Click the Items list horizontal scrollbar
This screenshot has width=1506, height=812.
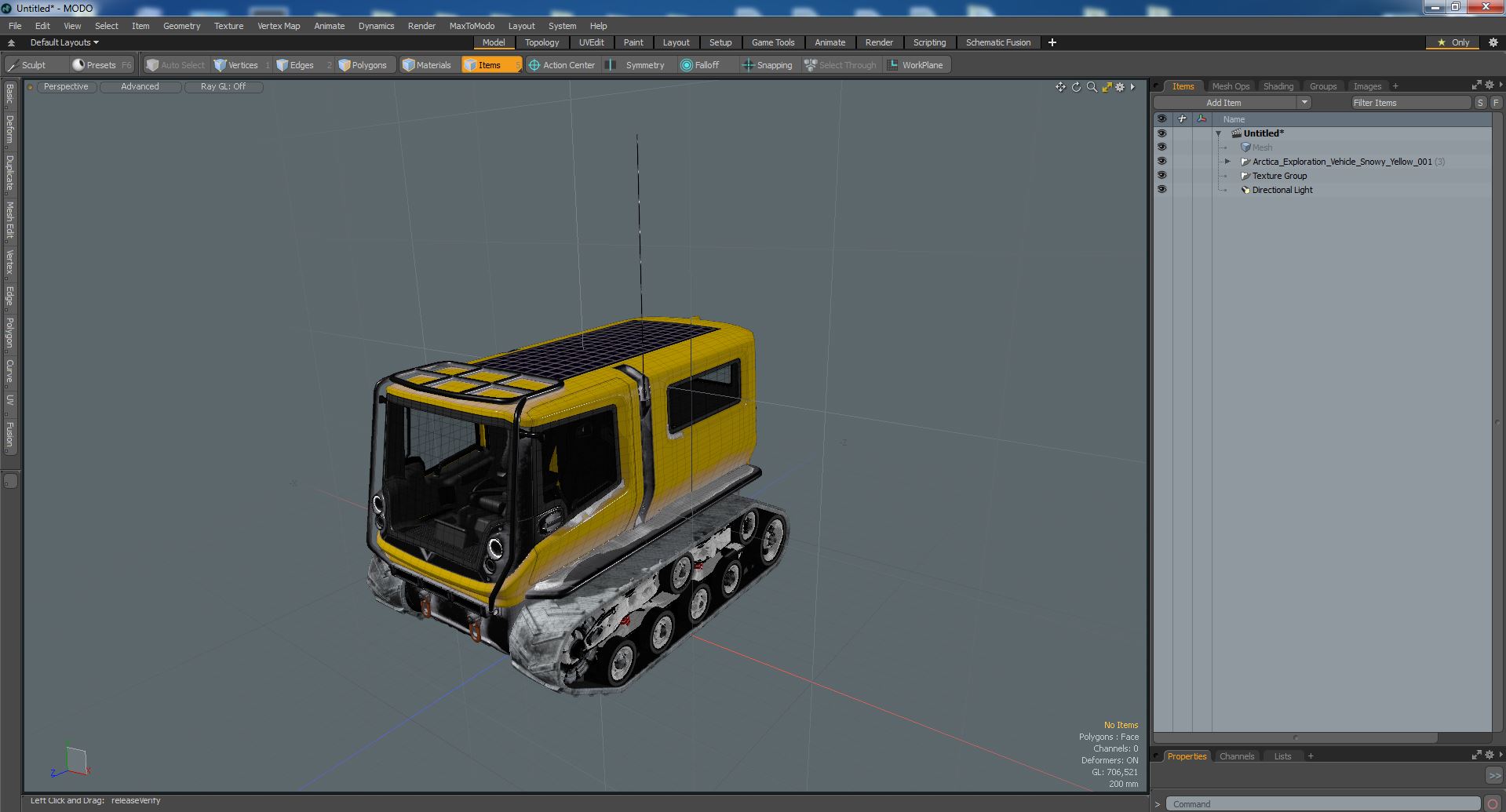pyautogui.click(x=1295, y=737)
